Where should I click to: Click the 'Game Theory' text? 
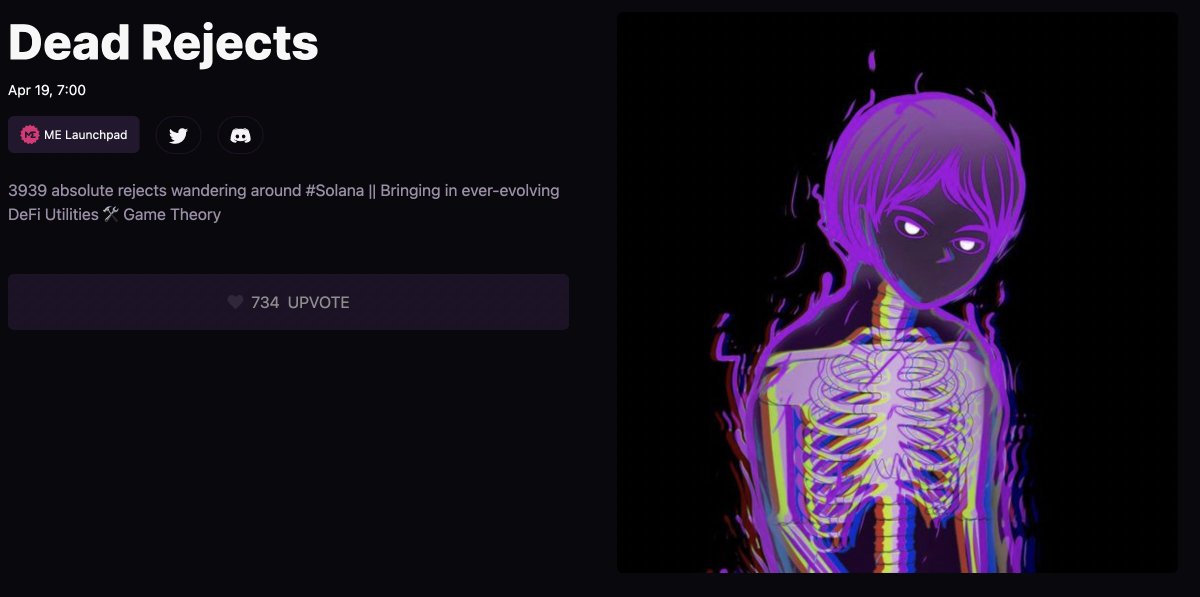(x=172, y=214)
